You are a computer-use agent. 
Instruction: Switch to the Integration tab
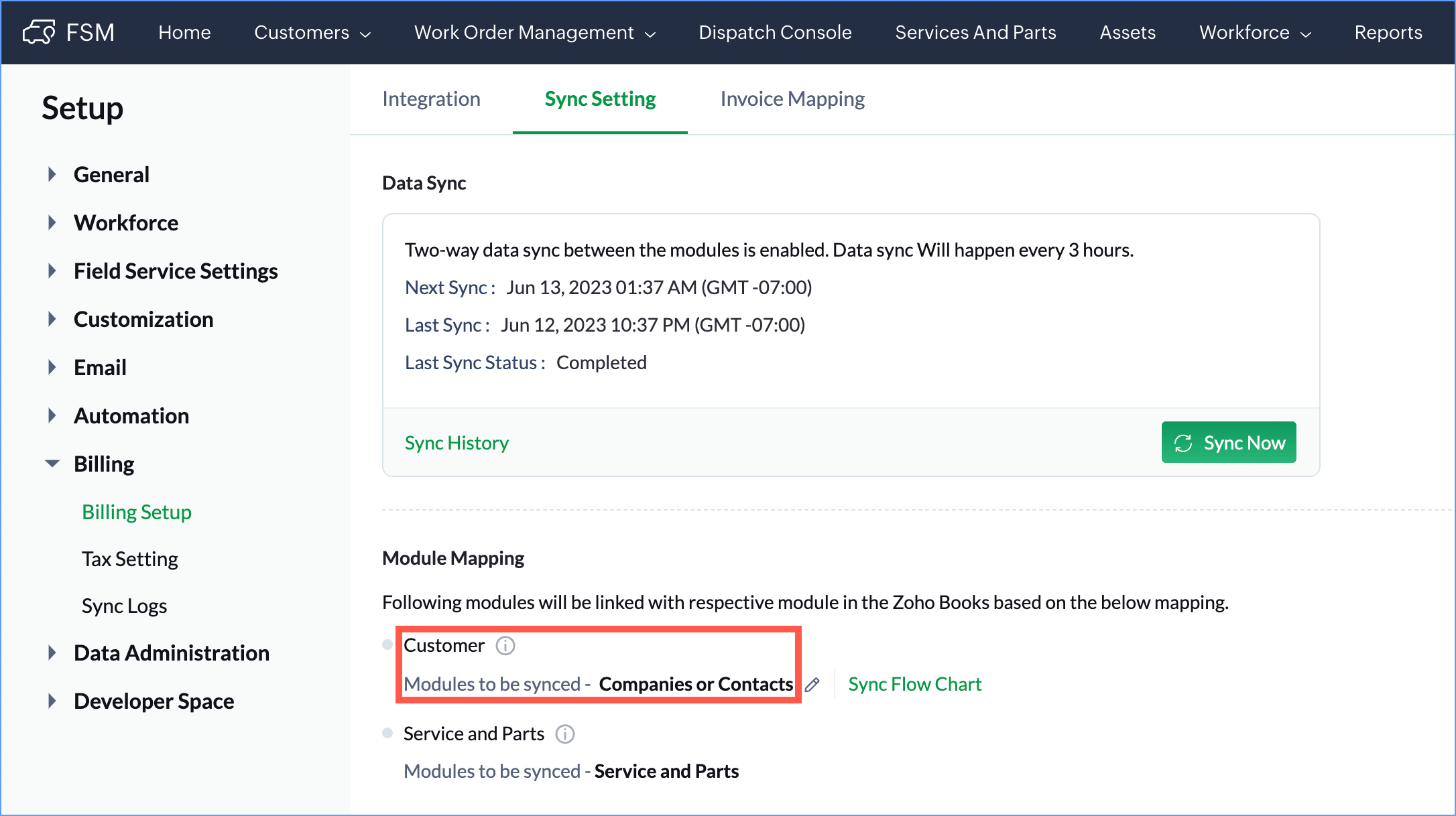tap(431, 99)
